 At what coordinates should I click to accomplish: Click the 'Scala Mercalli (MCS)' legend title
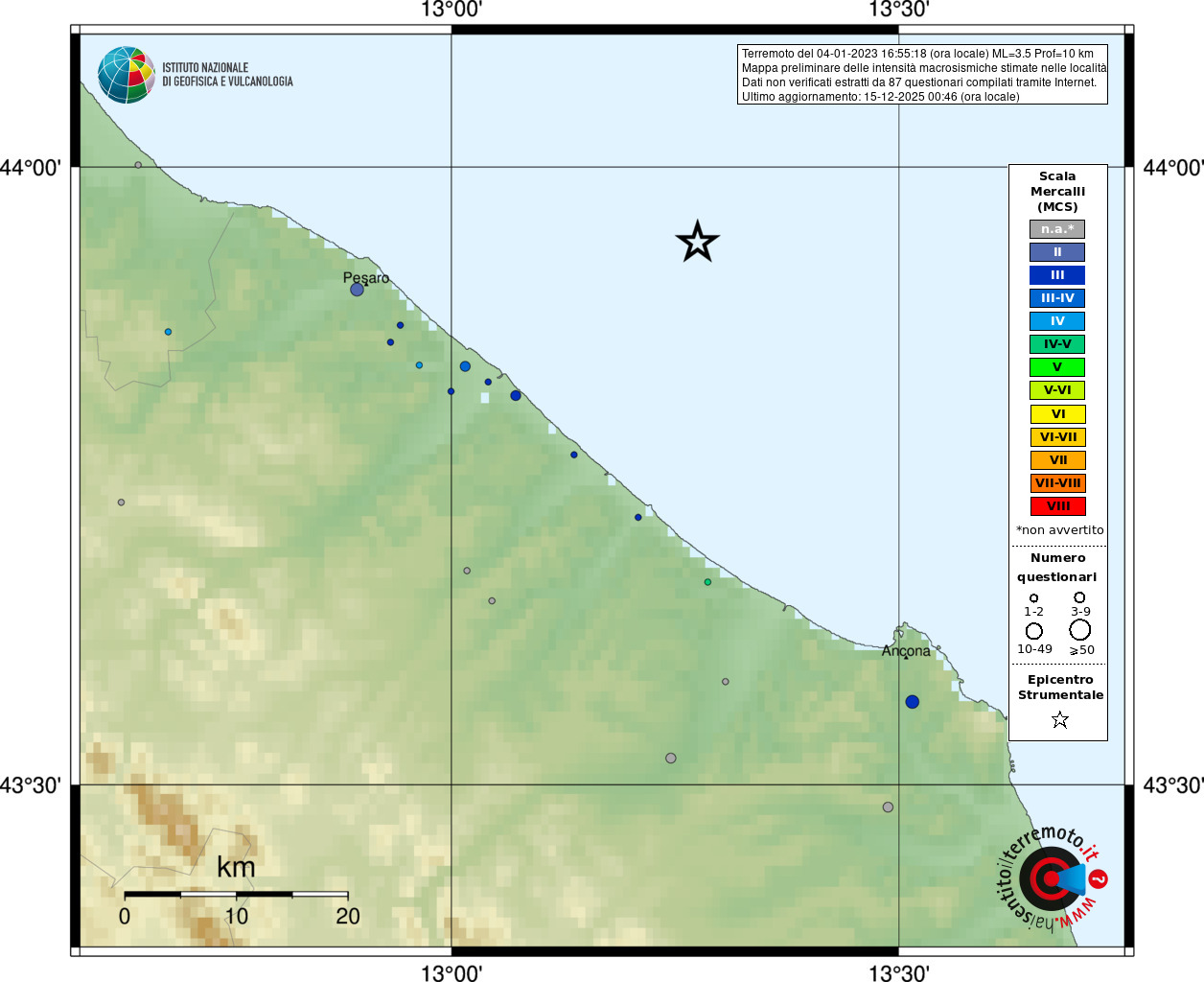(x=1057, y=191)
